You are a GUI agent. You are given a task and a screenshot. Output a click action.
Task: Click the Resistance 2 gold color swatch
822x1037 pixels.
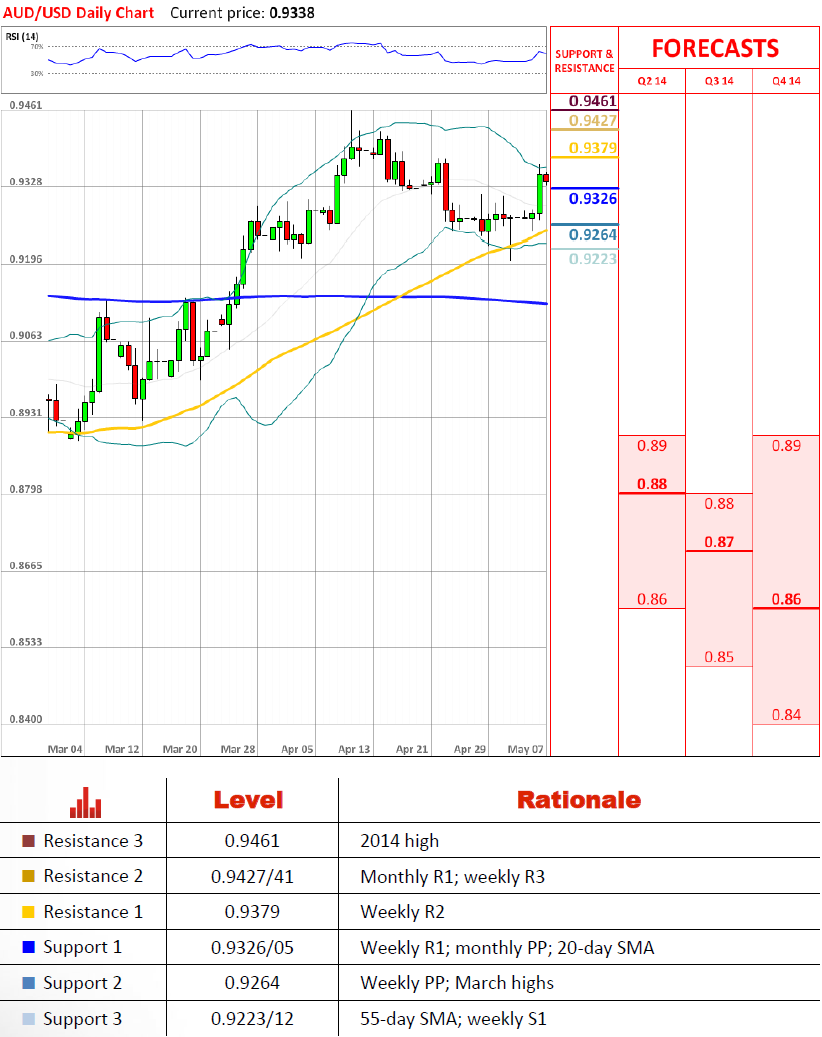point(28,876)
